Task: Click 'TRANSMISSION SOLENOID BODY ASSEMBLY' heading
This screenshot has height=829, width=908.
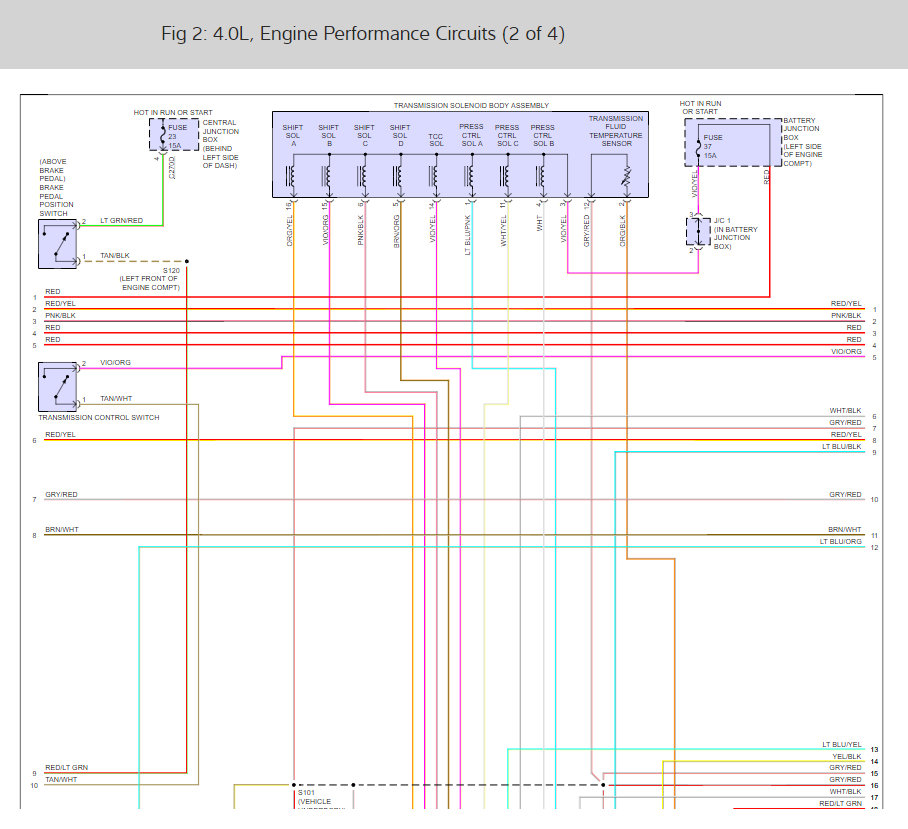Action: [471, 105]
